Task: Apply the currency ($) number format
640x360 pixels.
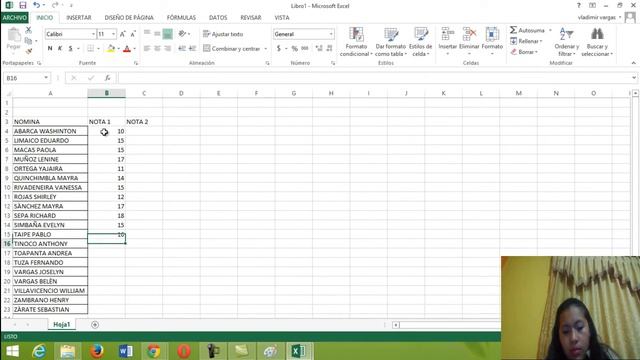Action: click(278, 49)
